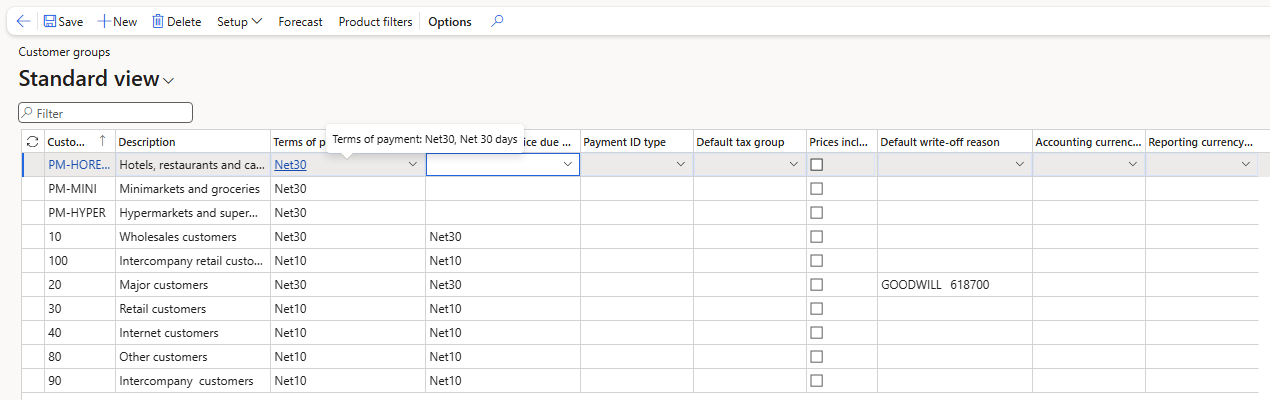Viewport: 1270px width, 400px height.
Task: Click the Retail customers description cell
Action: pyautogui.click(x=193, y=309)
